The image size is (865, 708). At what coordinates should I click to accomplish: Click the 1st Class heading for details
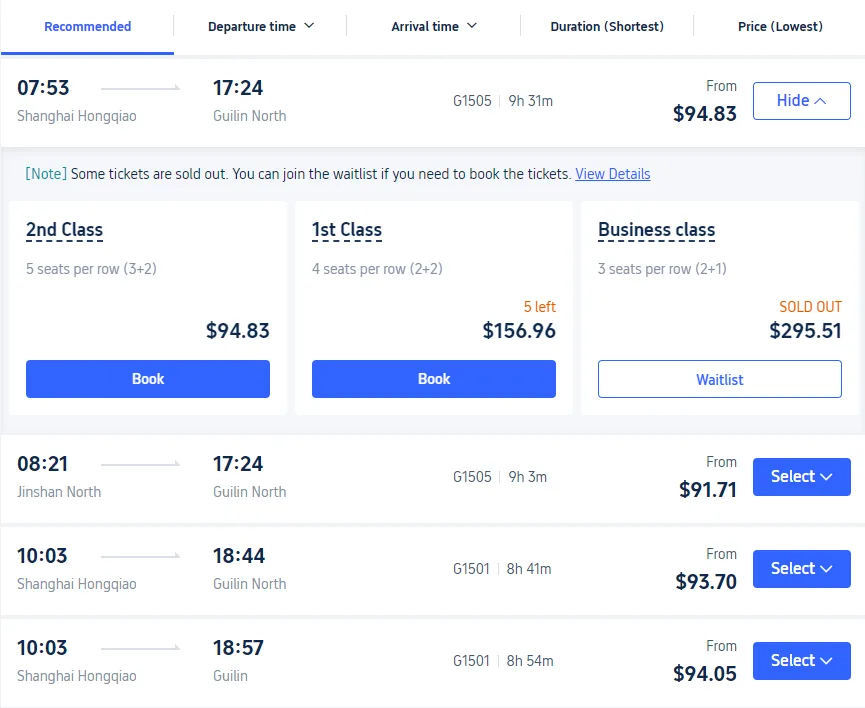click(346, 230)
